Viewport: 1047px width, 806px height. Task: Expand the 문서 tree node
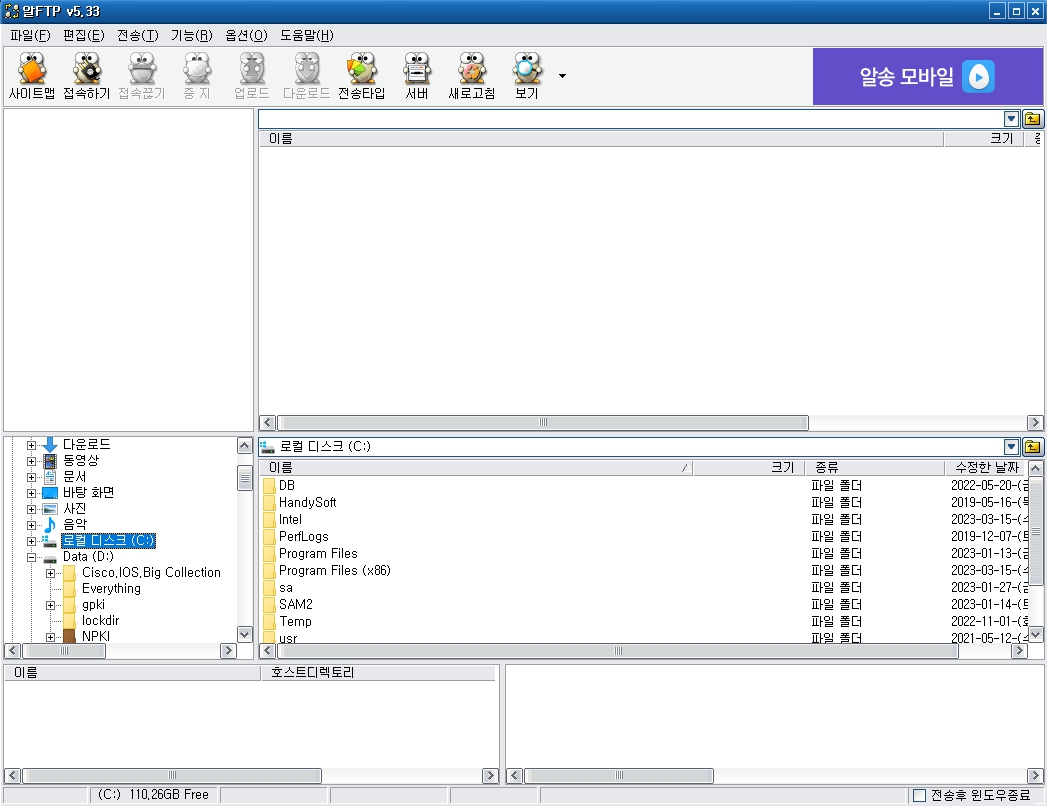pyautogui.click(x=31, y=477)
